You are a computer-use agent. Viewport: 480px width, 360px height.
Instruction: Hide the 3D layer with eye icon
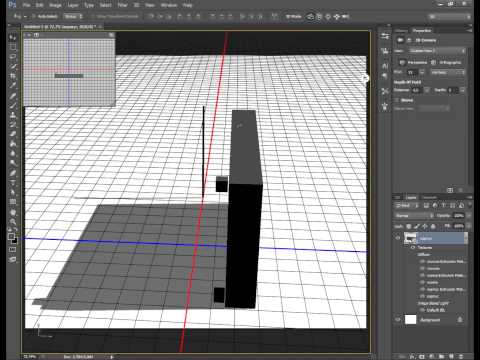pyautogui.click(x=398, y=238)
